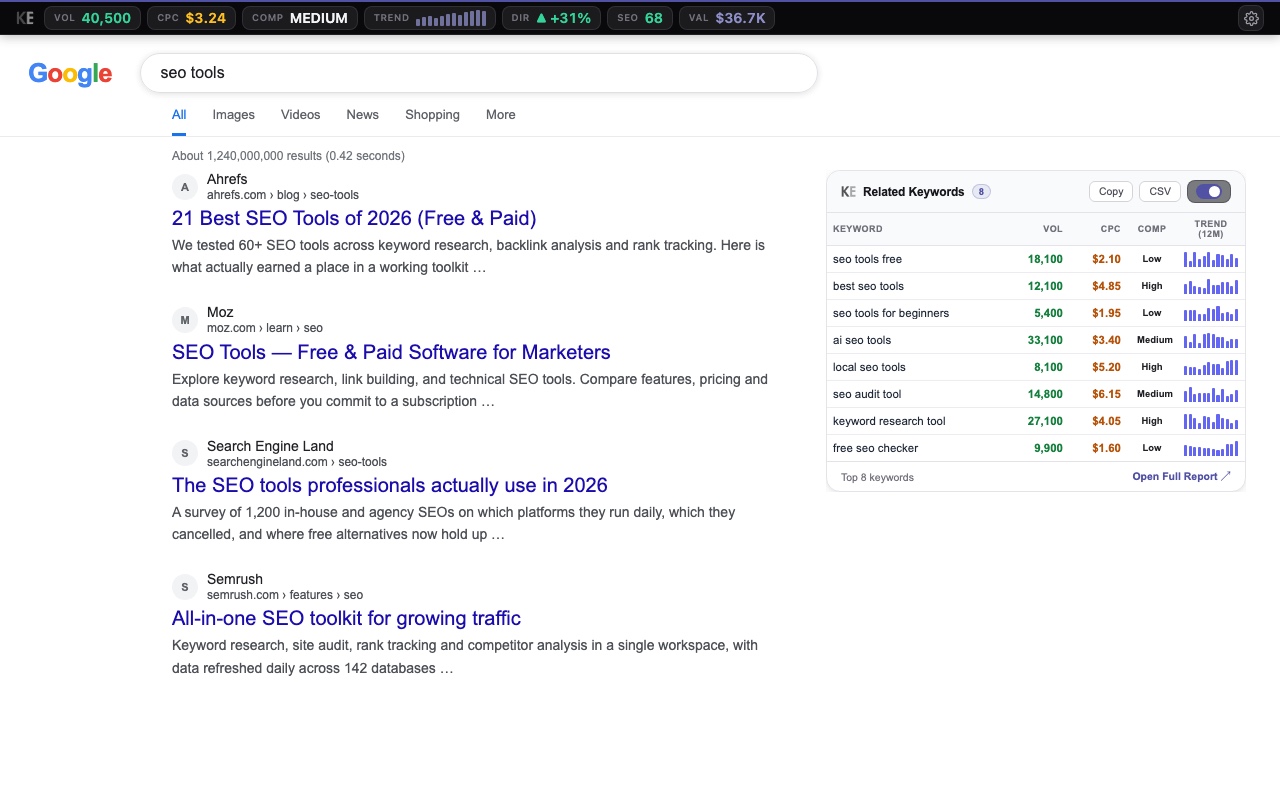Image resolution: width=1280 pixels, height=800 pixels.
Task: Click the arrow icon beside Open Full Report
Action: click(1227, 477)
